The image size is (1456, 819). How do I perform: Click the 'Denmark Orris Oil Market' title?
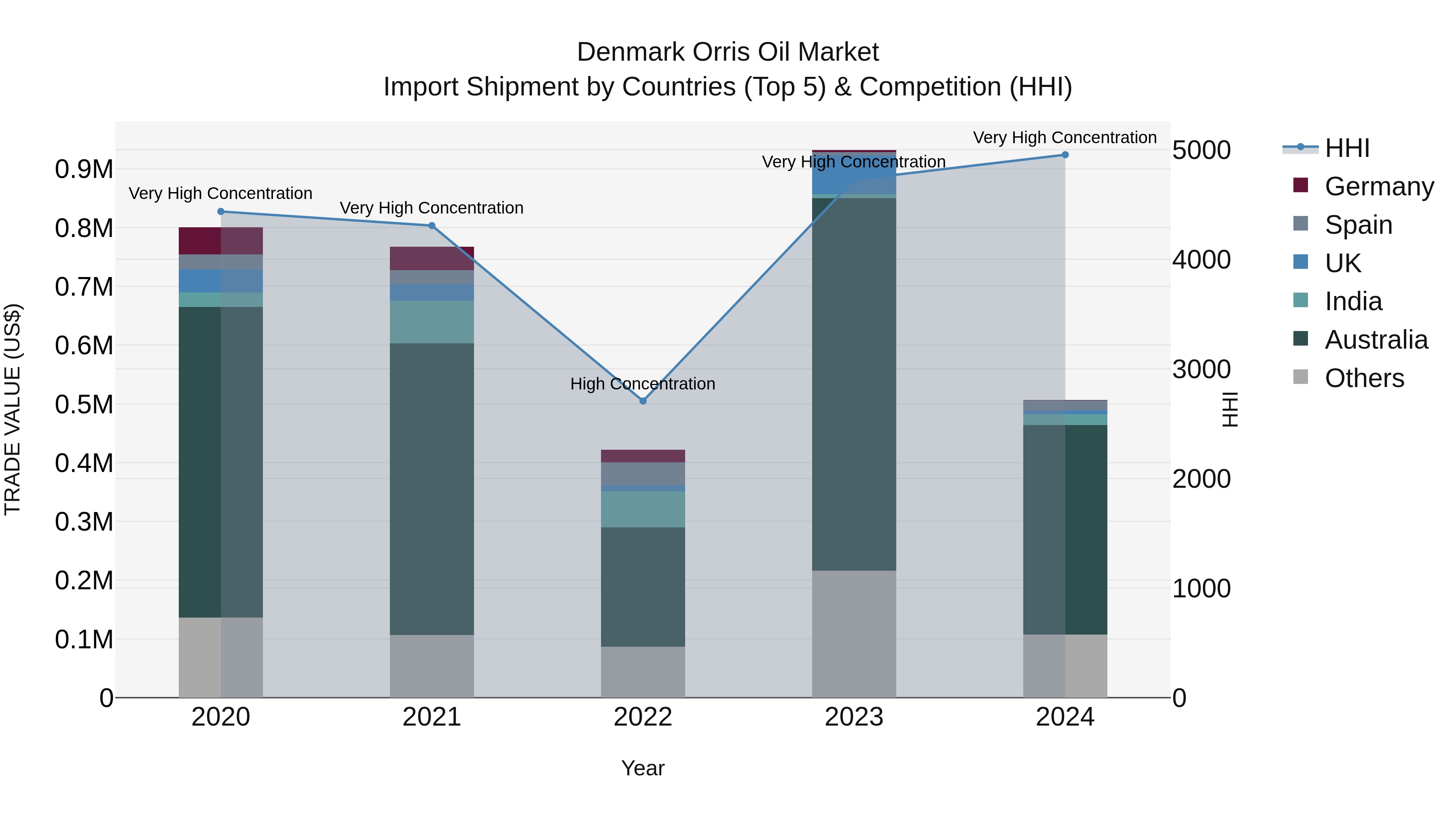(728, 52)
